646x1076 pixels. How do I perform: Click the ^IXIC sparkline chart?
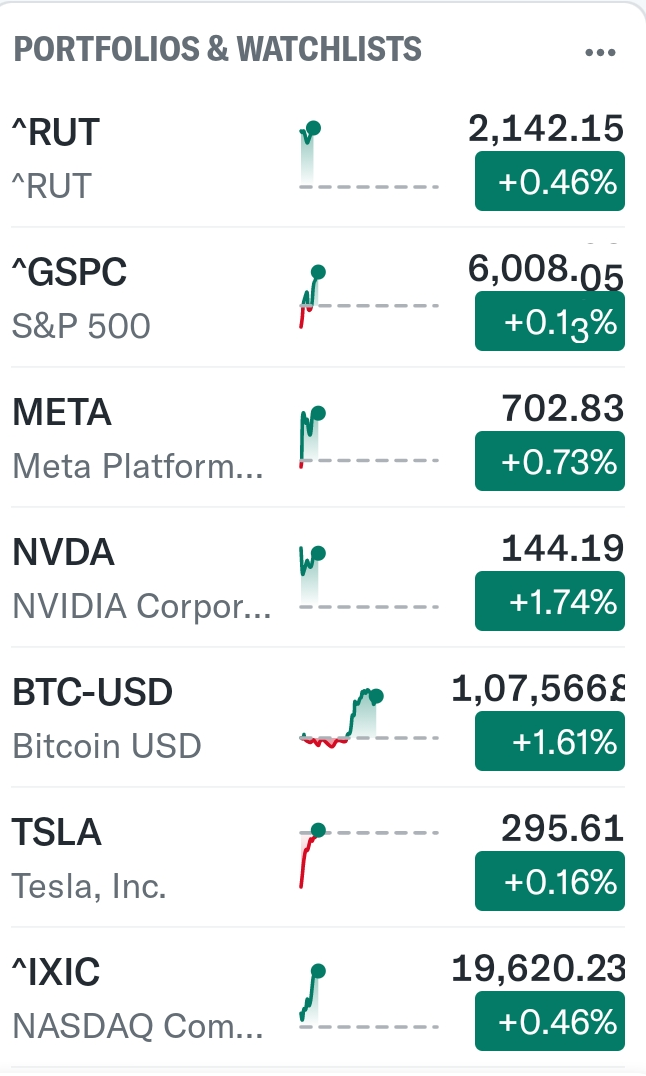[368, 997]
